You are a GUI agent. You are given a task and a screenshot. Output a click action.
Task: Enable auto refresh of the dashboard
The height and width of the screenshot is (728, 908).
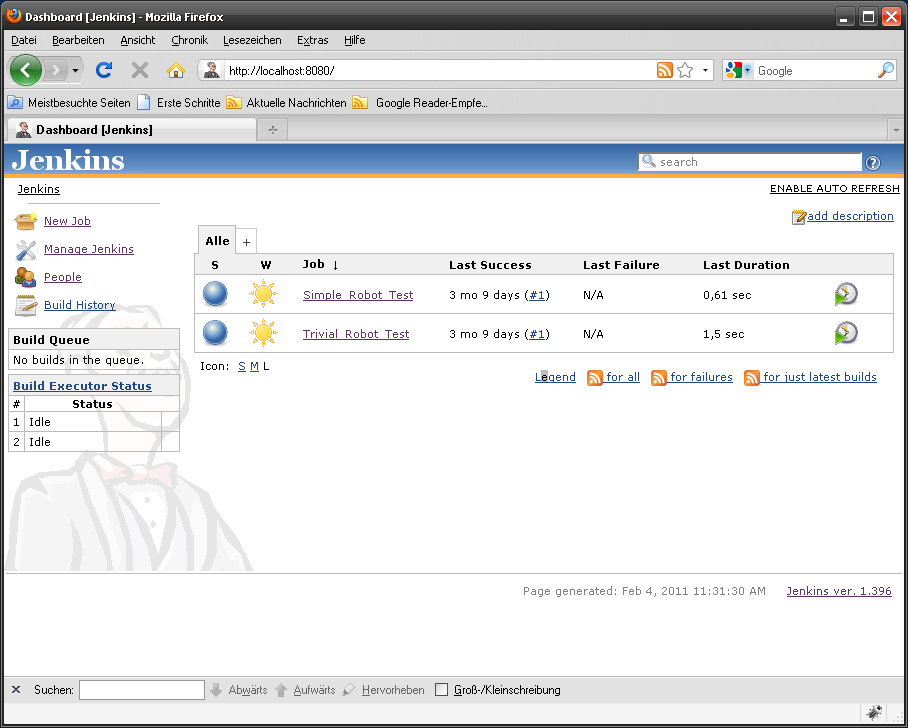click(834, 188)
